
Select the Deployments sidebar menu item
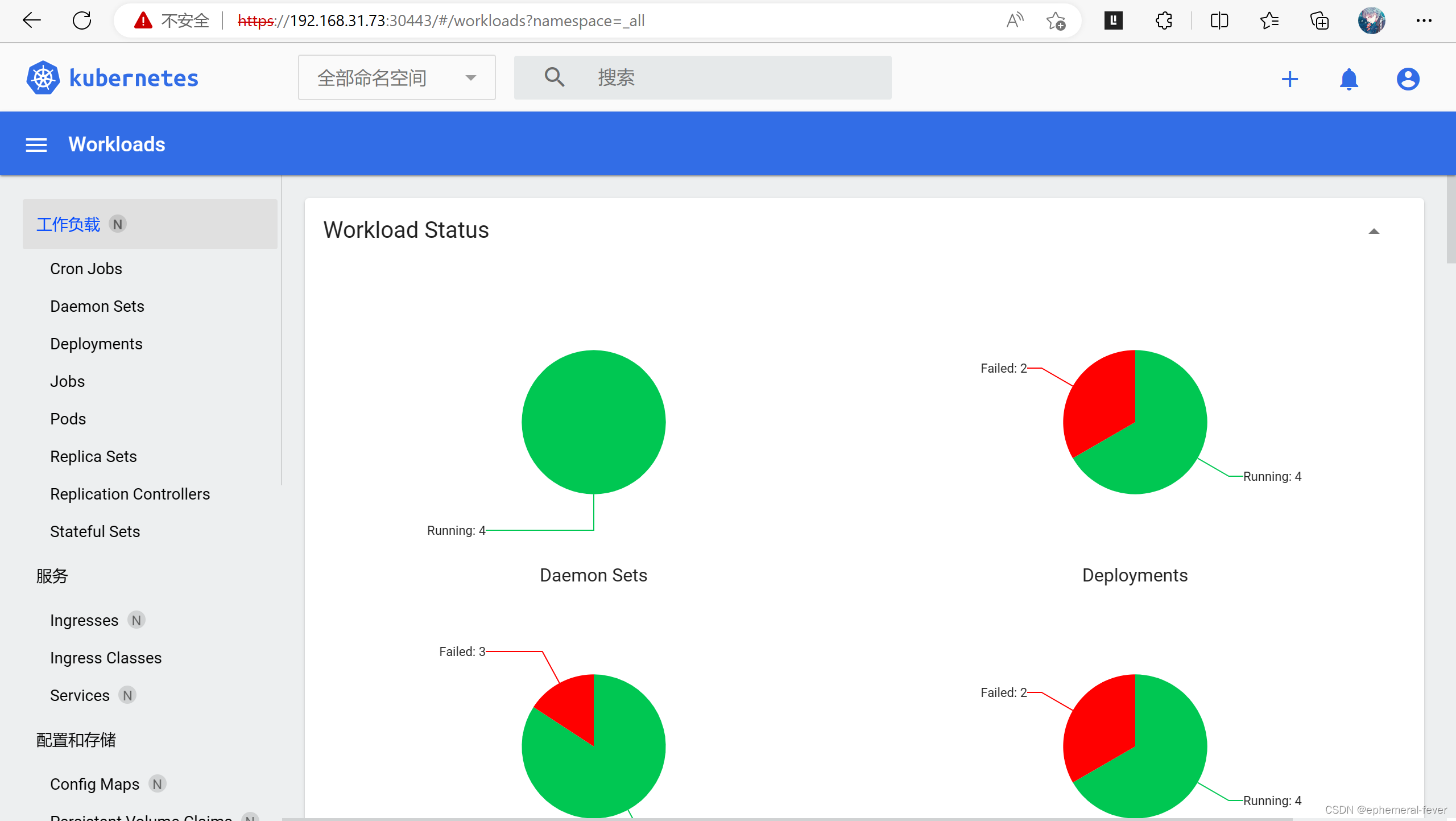[x=97, y=344]
